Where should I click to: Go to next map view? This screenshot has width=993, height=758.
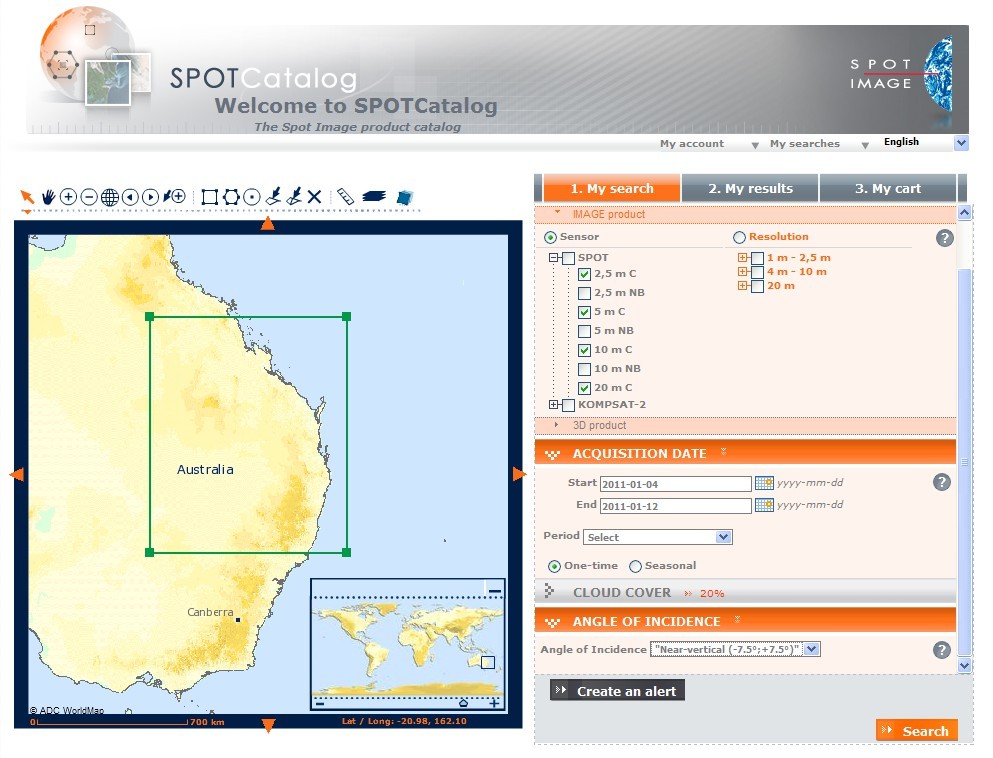[150, 197]
